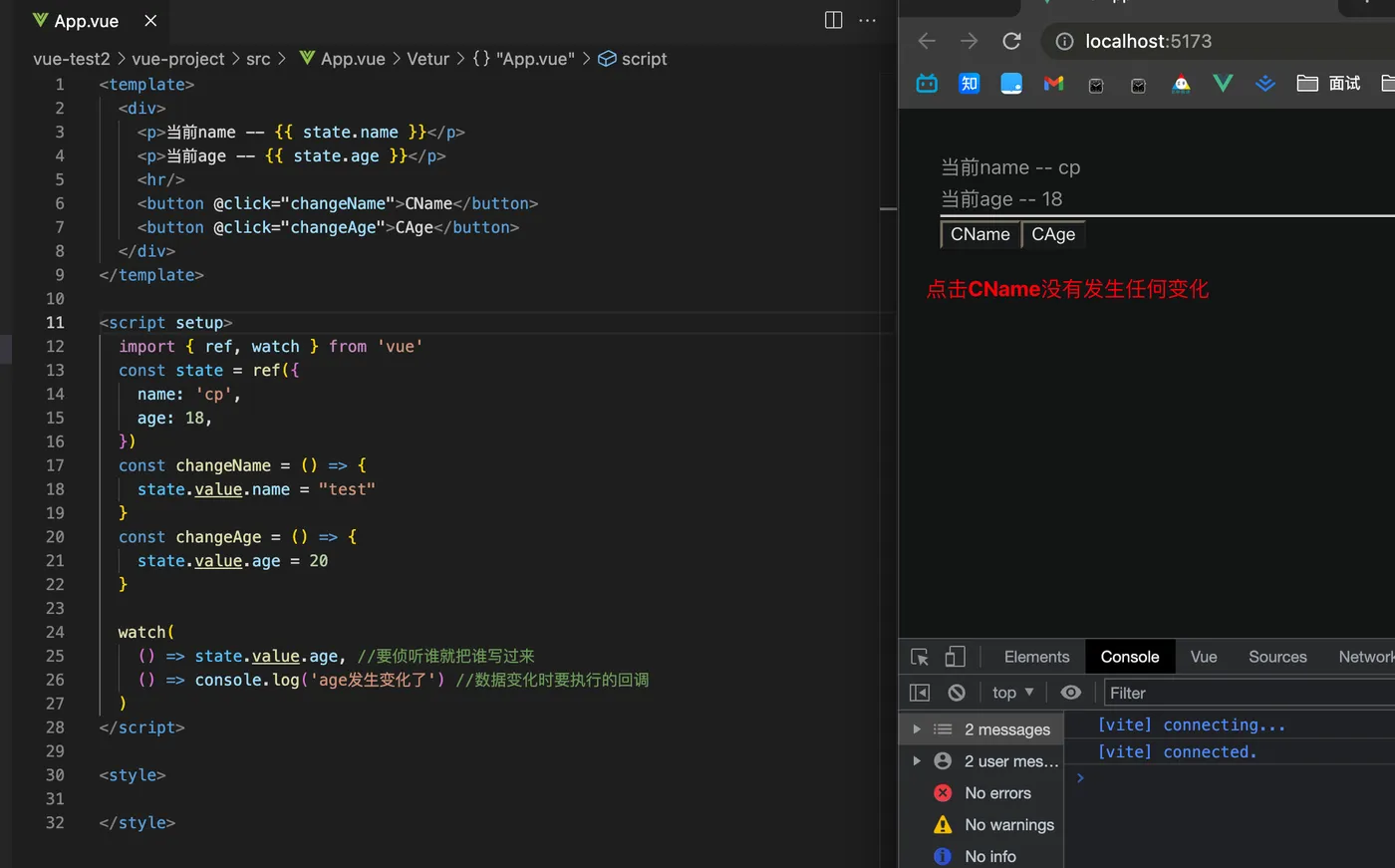
Task: Reload the localhost page
Action: click(x=1011, y=41)
